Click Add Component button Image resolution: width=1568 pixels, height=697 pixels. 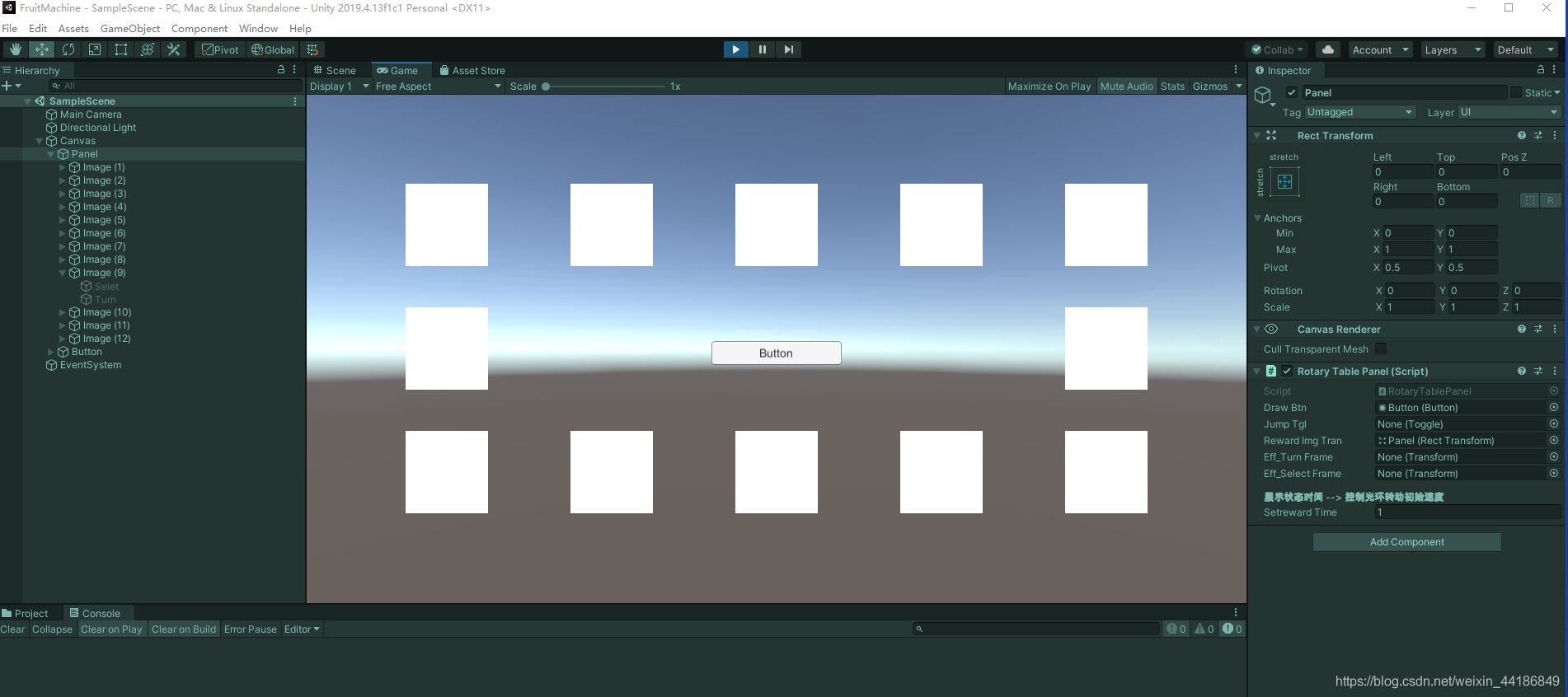[1406, 542]
